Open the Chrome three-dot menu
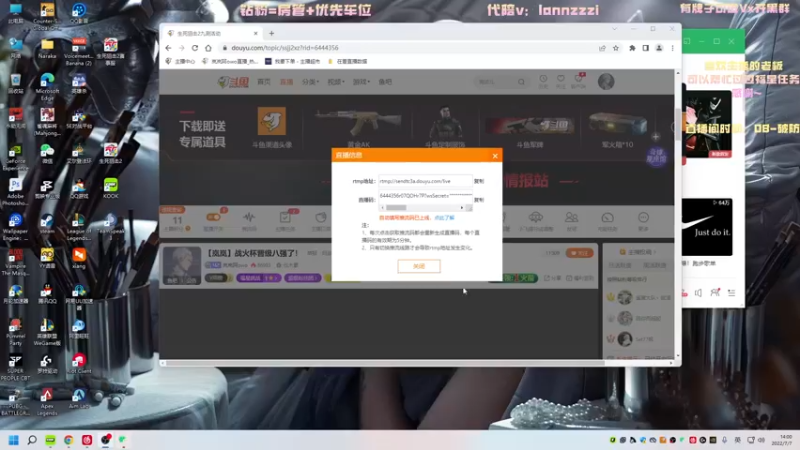Screen dimensions: 800x450 click(672, 48)
